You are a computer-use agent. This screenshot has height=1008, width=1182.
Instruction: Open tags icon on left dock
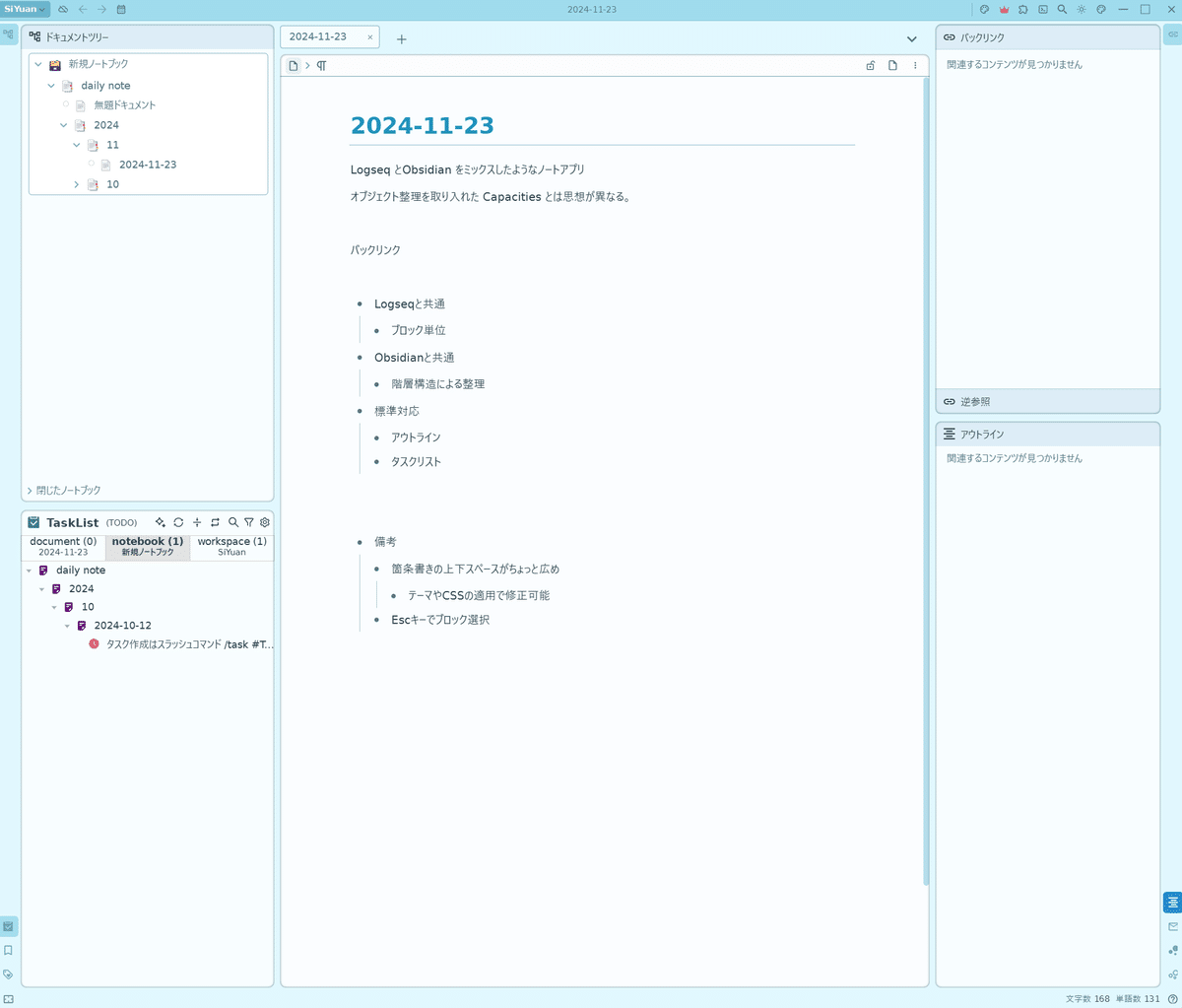point(8,974)
